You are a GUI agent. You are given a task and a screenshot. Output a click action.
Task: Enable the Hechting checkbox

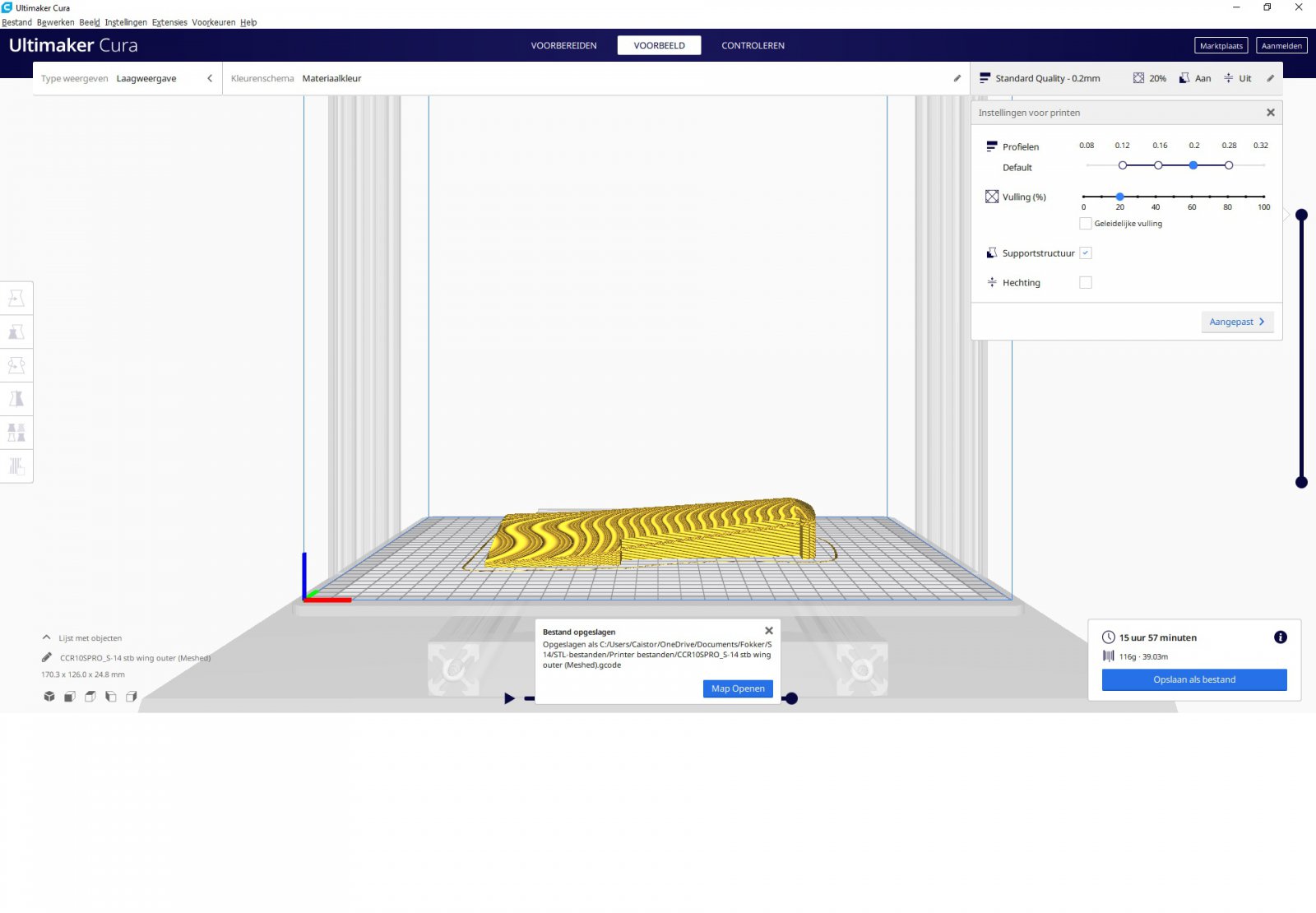click(1086, 283)
